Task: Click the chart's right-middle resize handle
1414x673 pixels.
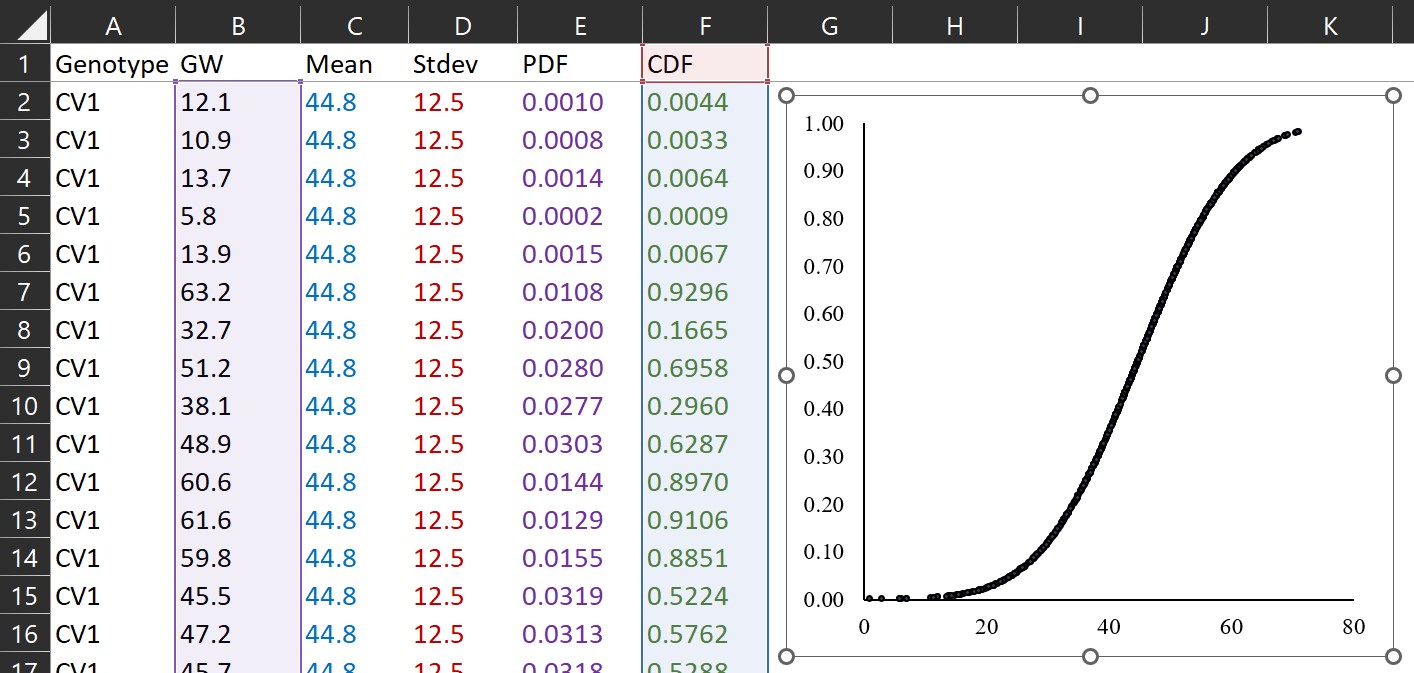Action: click(1394, 375)
